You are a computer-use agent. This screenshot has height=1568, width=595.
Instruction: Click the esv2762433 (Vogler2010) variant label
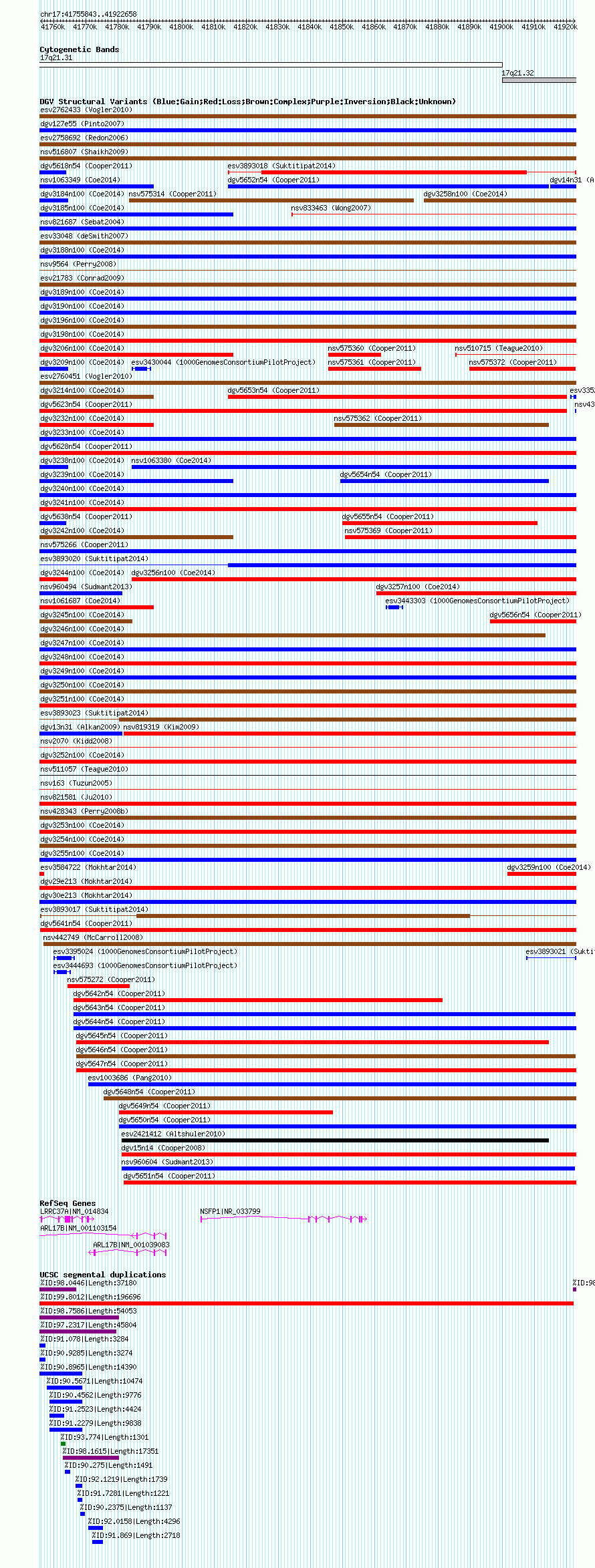(86, 110)
